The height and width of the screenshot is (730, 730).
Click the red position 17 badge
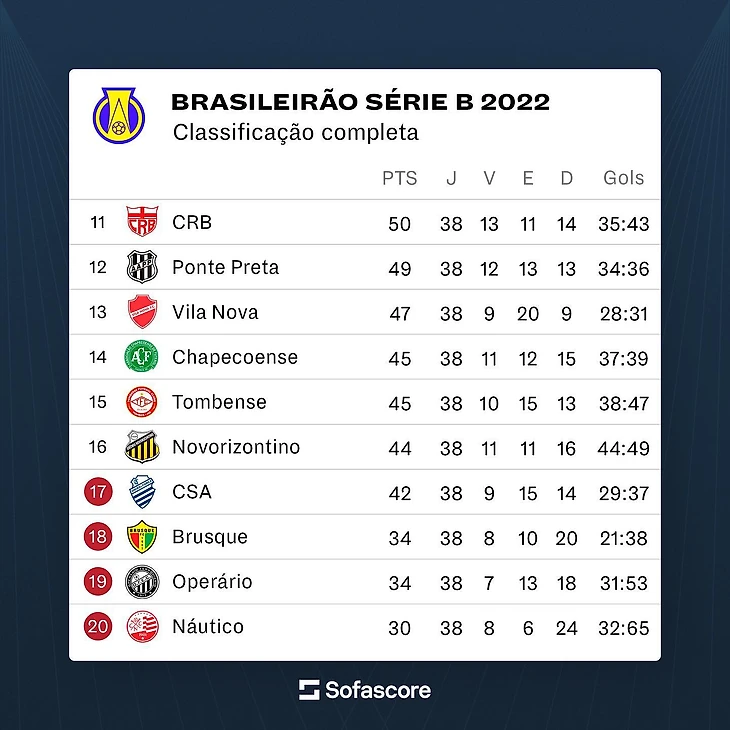(x=98, y=492)
